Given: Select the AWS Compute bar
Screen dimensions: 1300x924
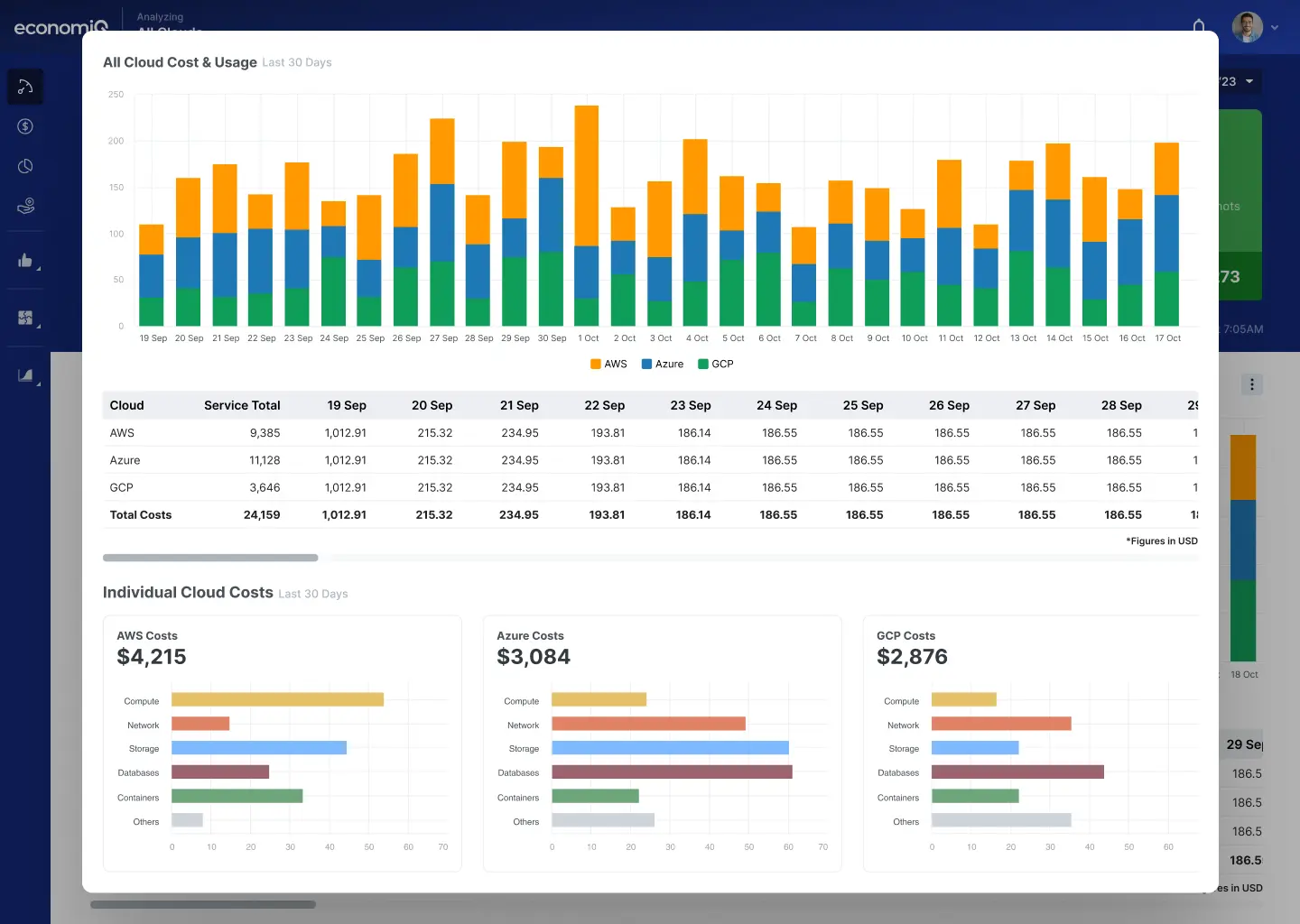Looking at the screenshot, I should click(x=277, y=699).
